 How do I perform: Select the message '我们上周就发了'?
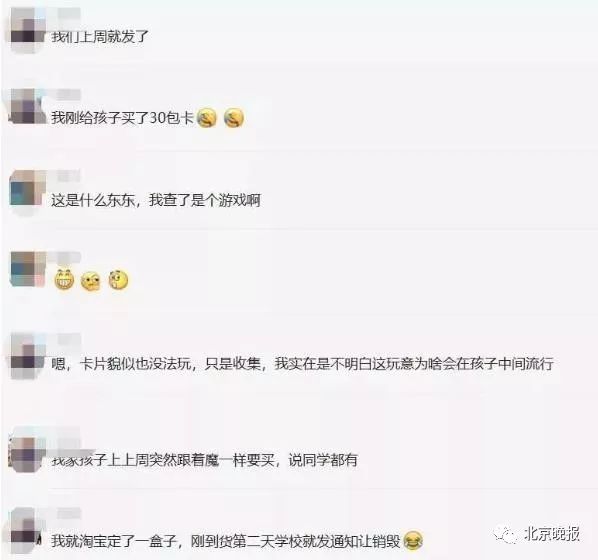(x=100, y=37)
